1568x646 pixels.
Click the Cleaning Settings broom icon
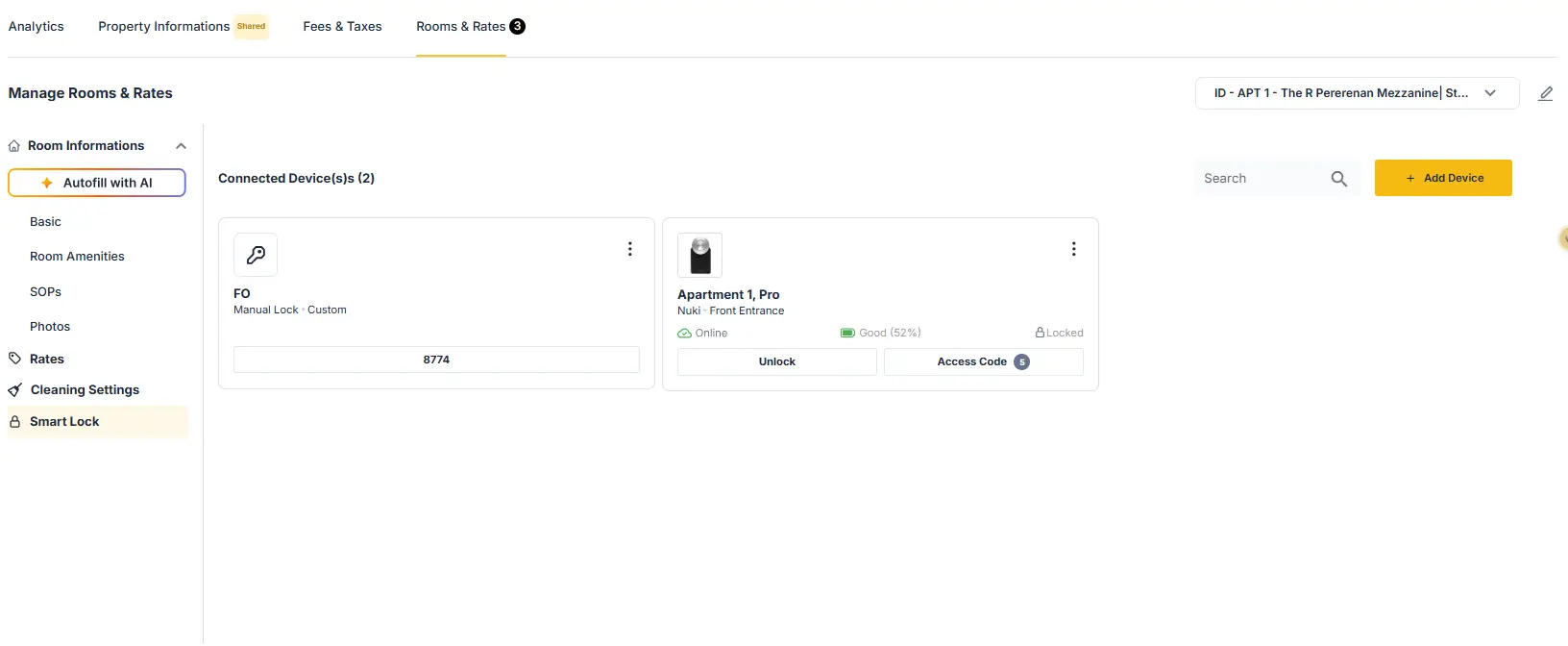pyautogui.click(x=14, y=390)
